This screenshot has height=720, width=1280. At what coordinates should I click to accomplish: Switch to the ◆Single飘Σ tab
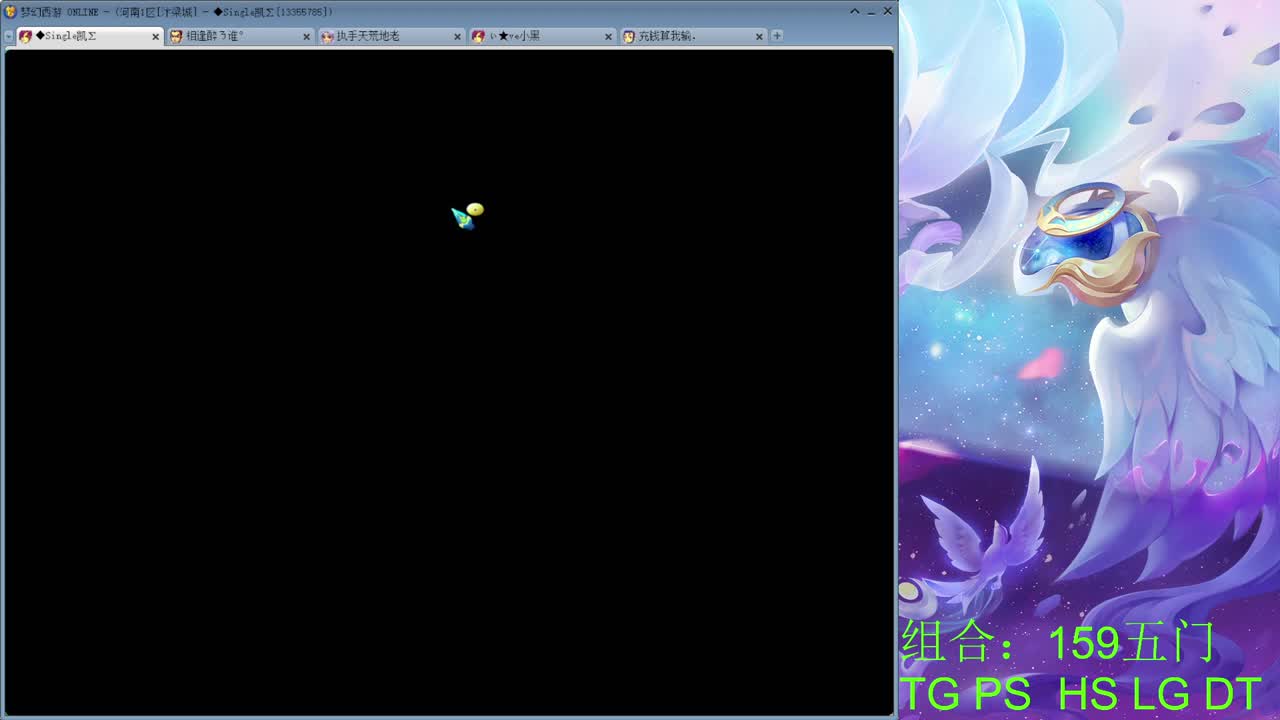(88, 36)
